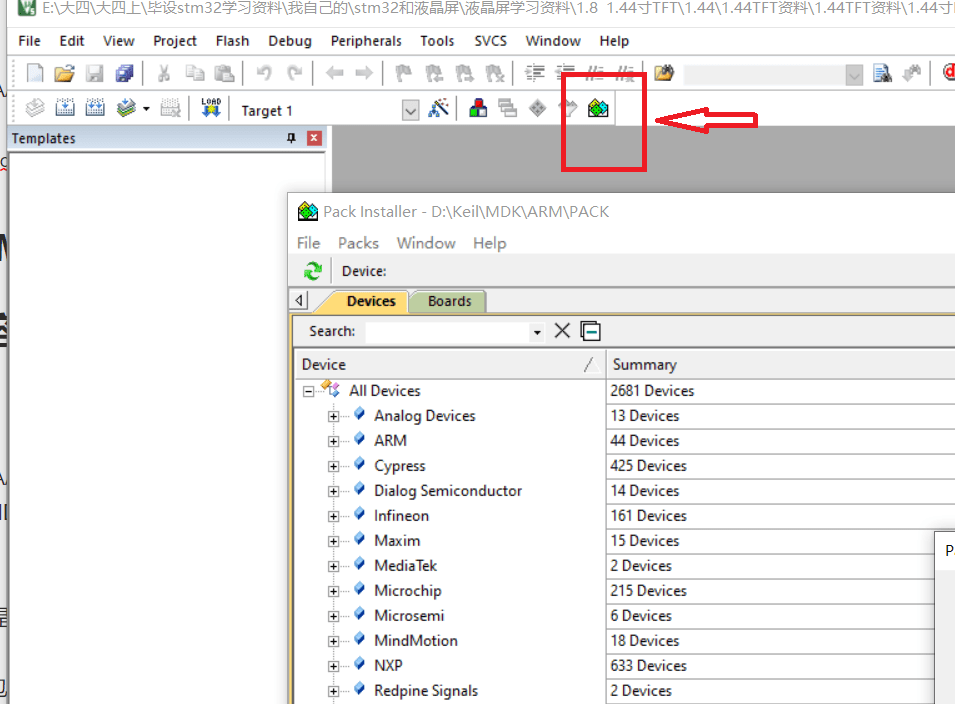Sort by Device column header
The image size is (955, 704).
click(451, 364)
